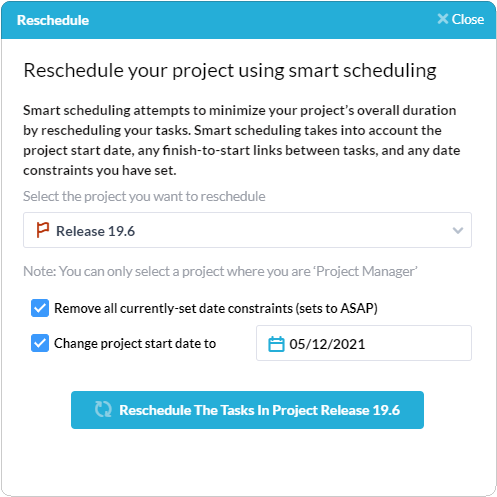Image resolution: width=497 pixels, height=497 pixels.
Task: Click the 'Change project start date to' label
Action: pos(135,343)
